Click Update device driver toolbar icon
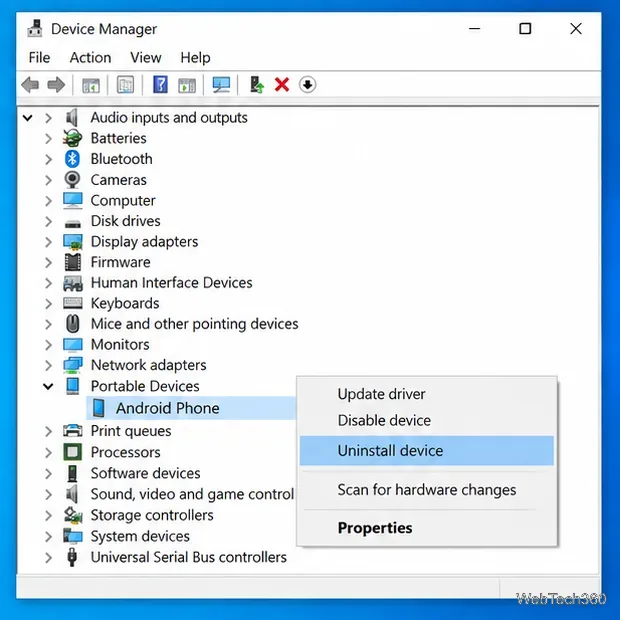620x620 pixels. (257, 85)
